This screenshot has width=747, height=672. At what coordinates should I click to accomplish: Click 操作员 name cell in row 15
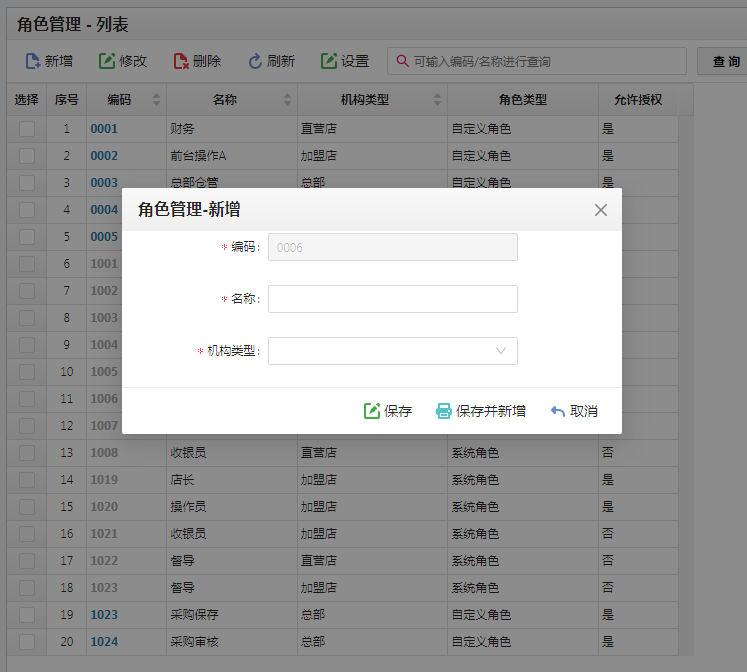point(188,507)
